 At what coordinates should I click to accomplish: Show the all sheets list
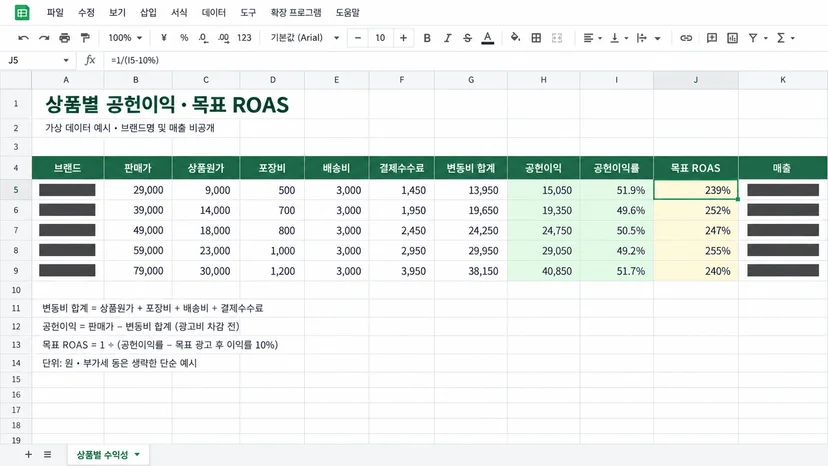[48, 454]
